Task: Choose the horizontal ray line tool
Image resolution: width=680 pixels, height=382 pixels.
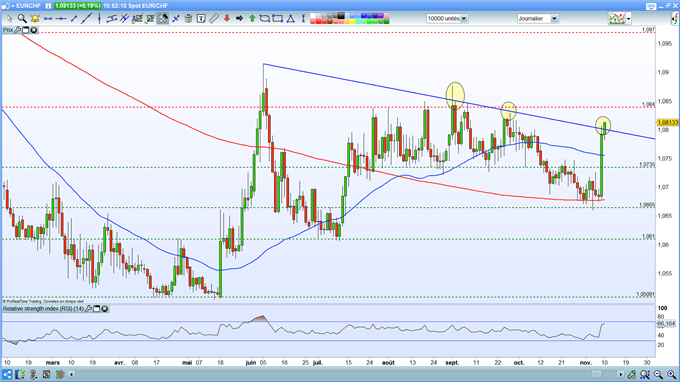Action: 61,18
